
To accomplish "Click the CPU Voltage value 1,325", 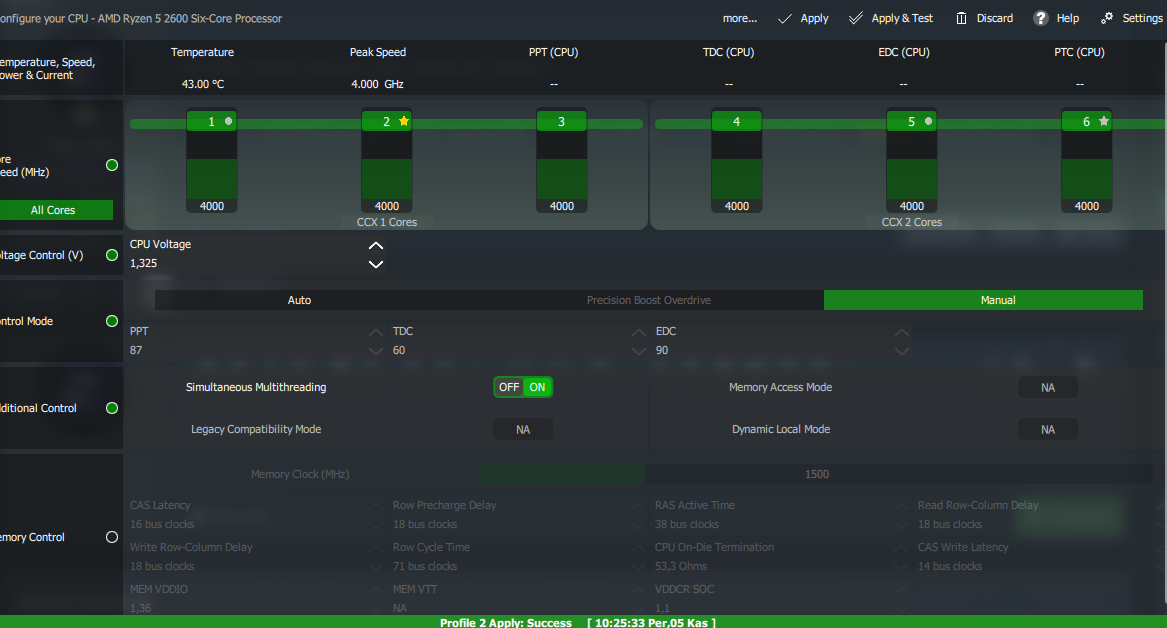I will (x=144, y=263).
